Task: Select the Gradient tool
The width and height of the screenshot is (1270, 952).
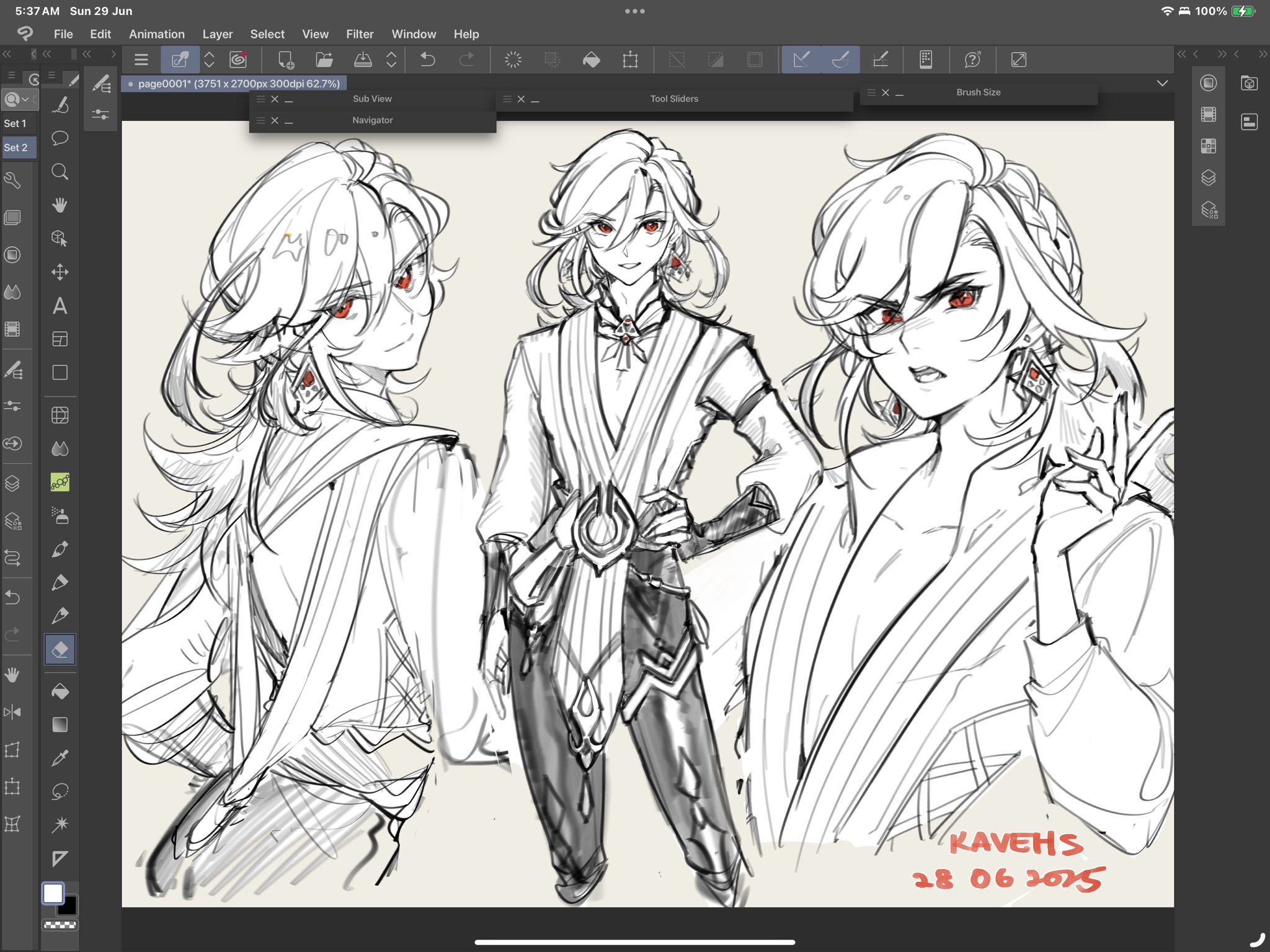Action: pos(60,724)
